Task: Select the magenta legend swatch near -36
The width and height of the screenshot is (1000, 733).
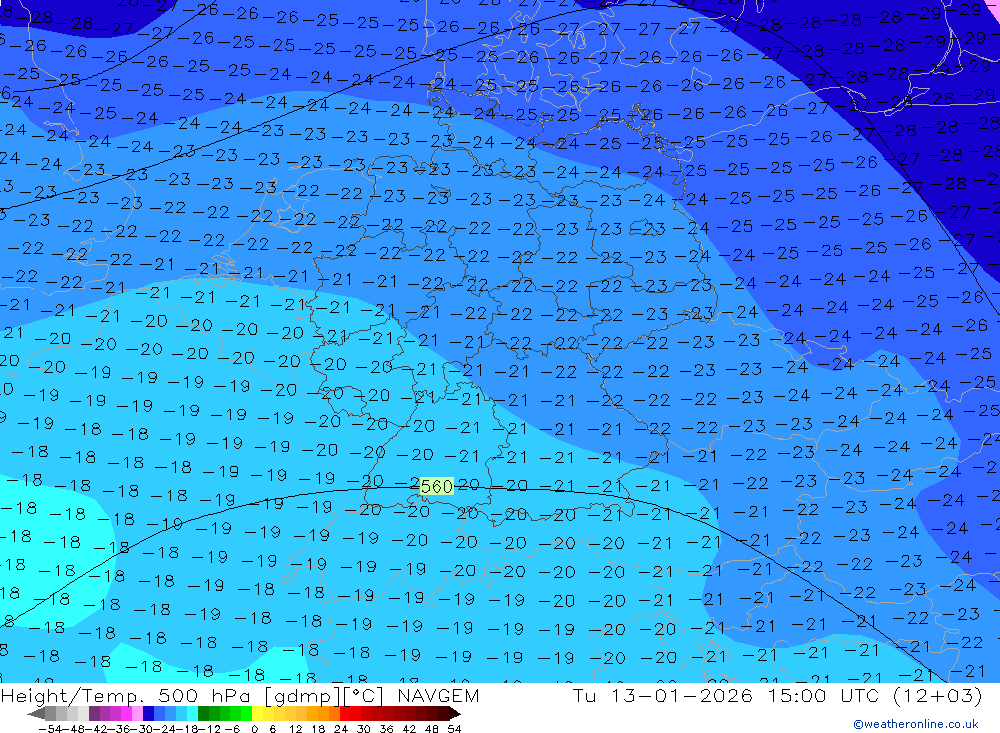Action: 126,713
